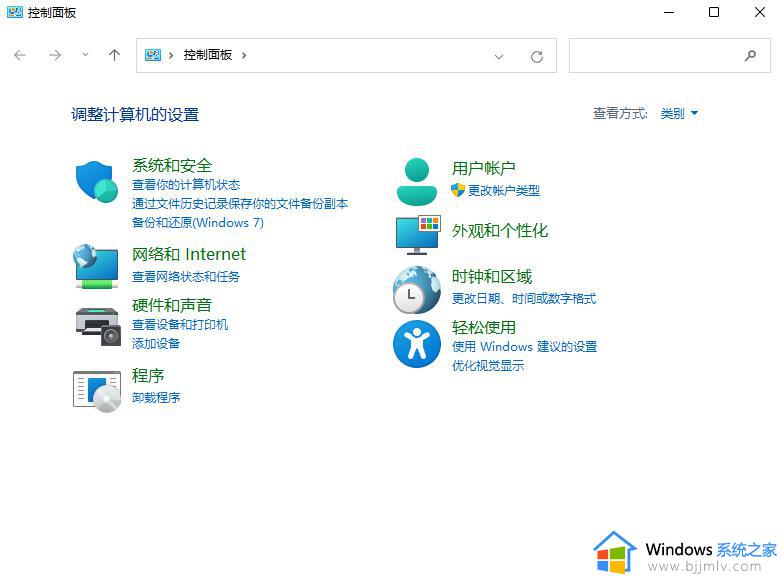782x580 pixels.
Task: Open the Clock and Region globe icon
Action: coord(416,290)
